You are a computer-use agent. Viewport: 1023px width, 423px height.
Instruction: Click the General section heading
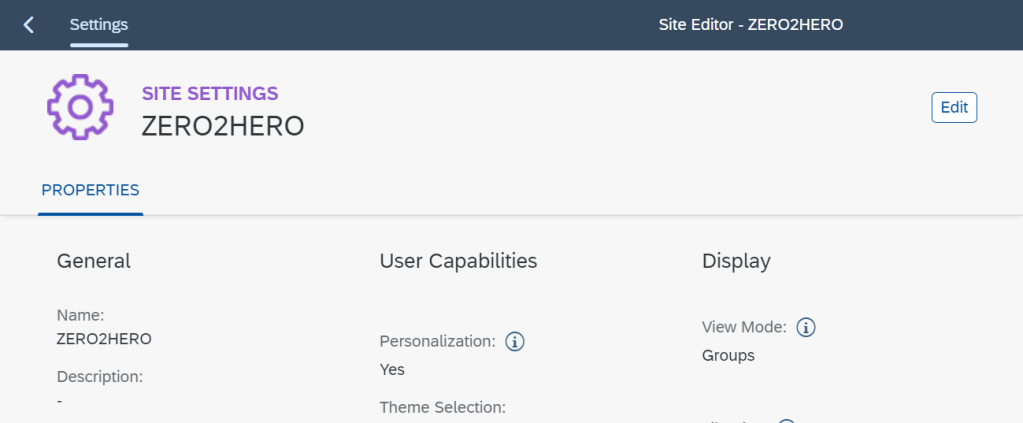(94, 261)
